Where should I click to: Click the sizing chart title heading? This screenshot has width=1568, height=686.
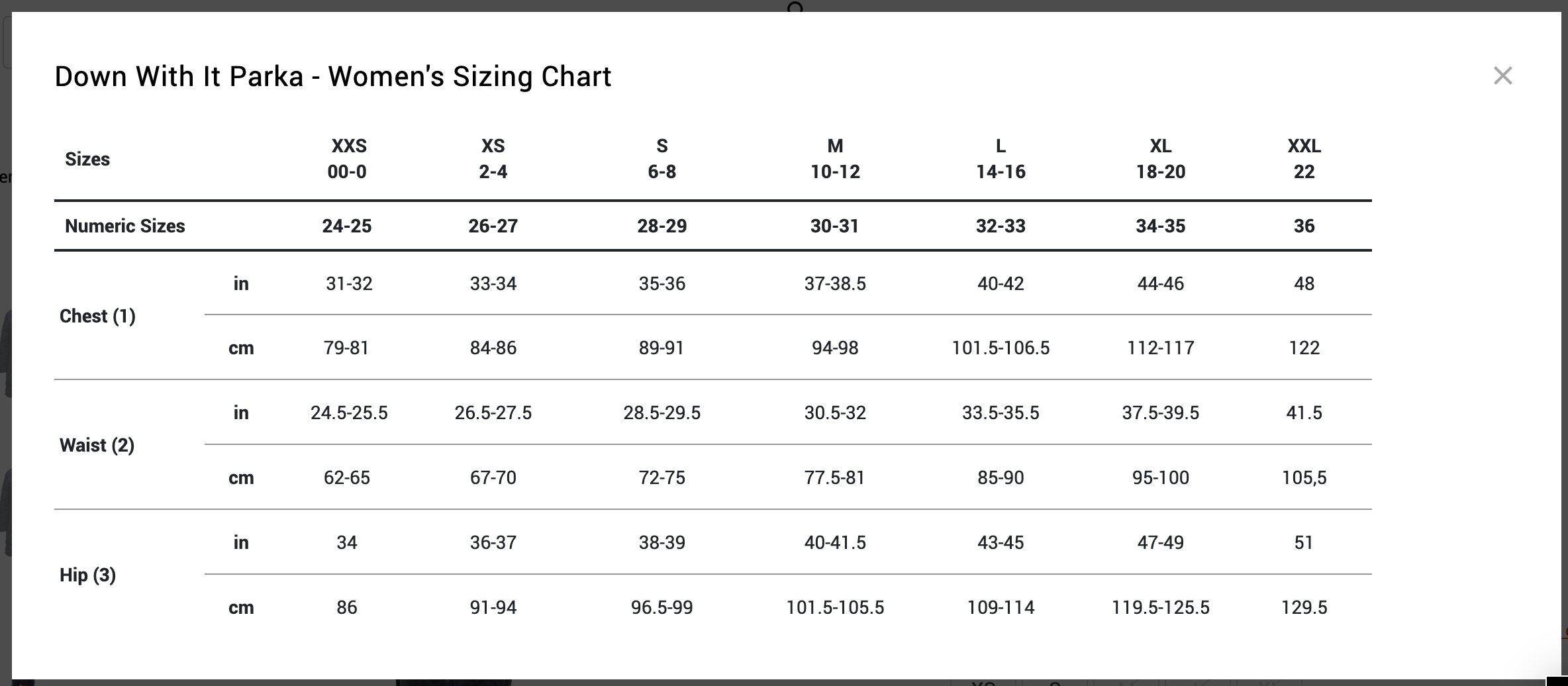pos(333,77)
